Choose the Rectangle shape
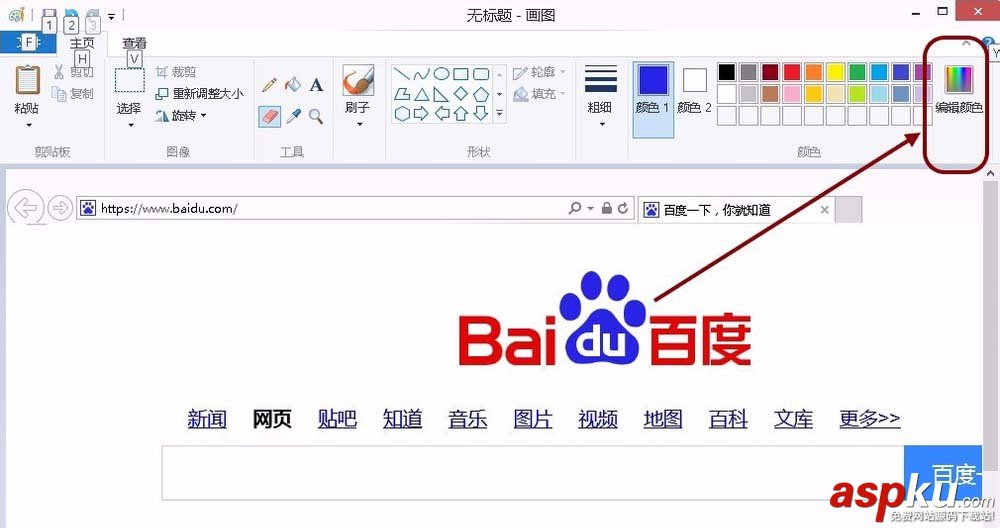Image resolution: width=1000 pixels, height=528 pixels. pos(461,74)
